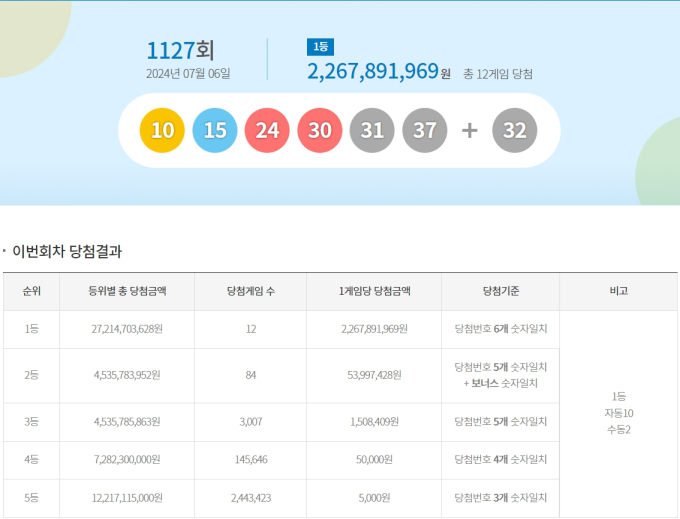This screenshot has height=519, width=680.
Task: Click the 당첨기준 column header
Action: click(x=501, y=291)
